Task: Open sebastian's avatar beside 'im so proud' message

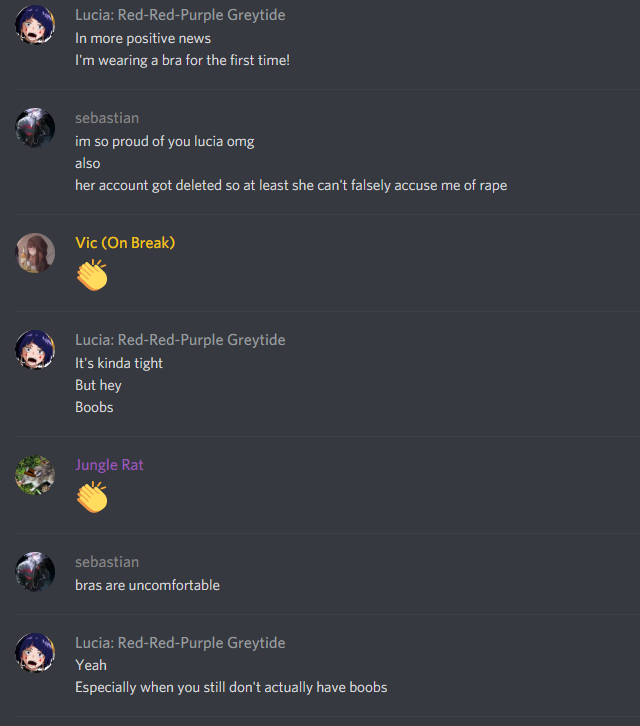Action: click(x=35, y=128)
